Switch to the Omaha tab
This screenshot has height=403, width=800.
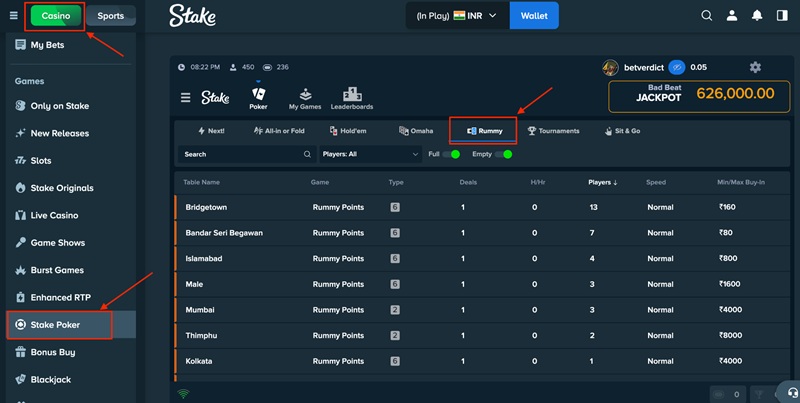click(x=416, y=131)
